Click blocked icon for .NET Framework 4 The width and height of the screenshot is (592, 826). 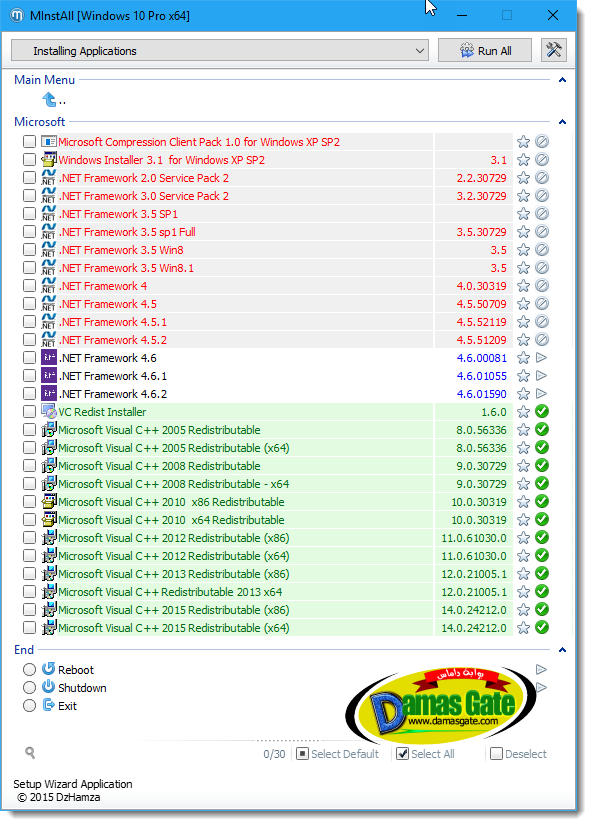tap(542, 286)
